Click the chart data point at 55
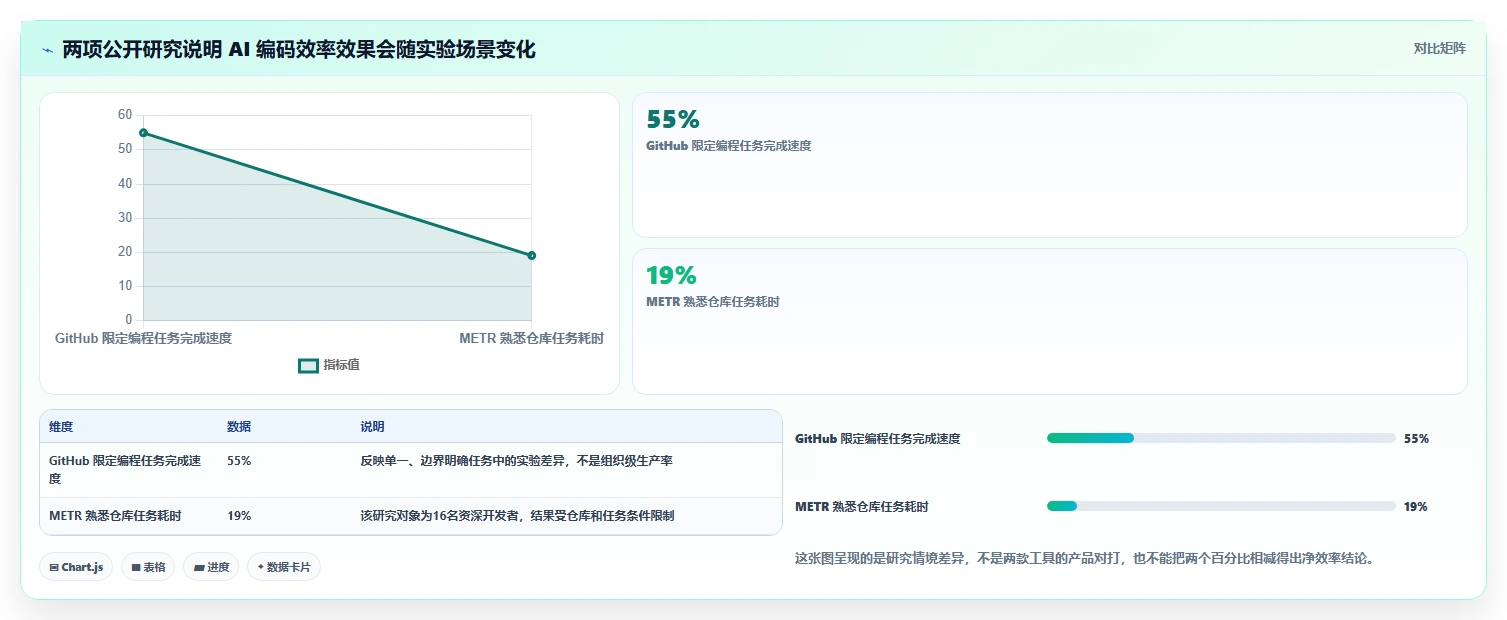Image resolution: width=1507 pixels, height=620 pixels. (x=143, y=133)
